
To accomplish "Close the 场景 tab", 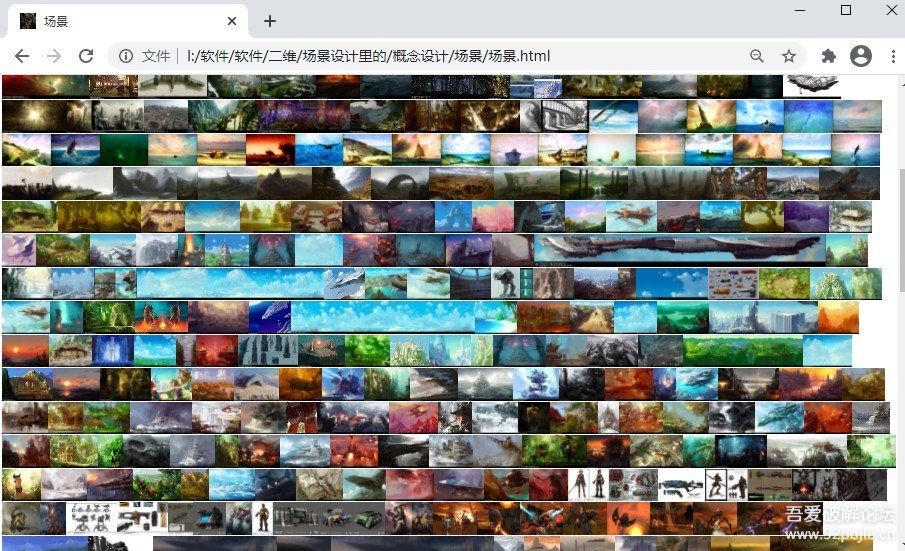I will [232, 21].
